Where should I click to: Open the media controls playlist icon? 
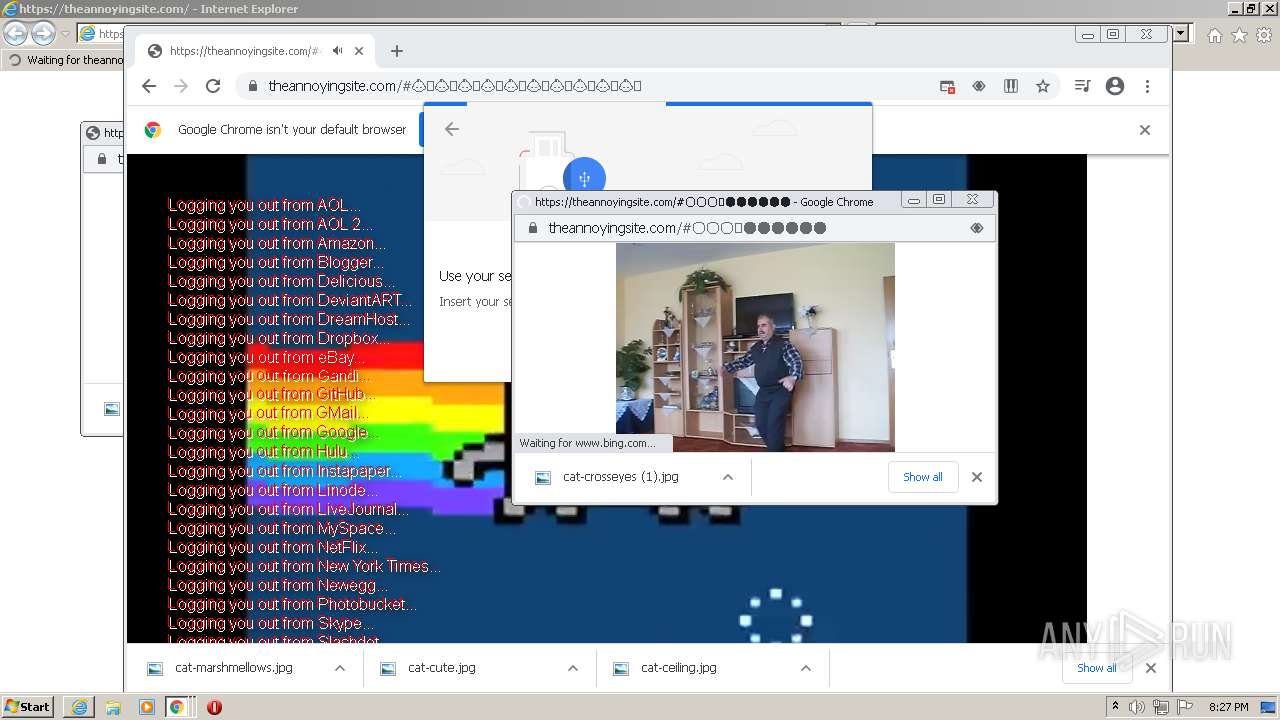pyautogui.click(x=1083, y=86)
